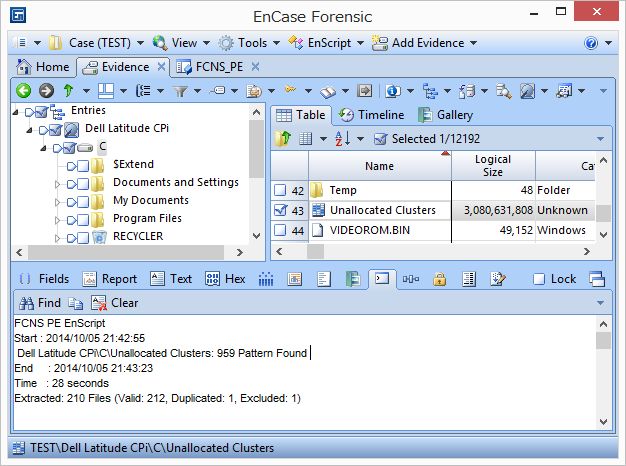Close the FCNS_PE tab
Screen dimensions: 626x466
pos(256,67)
